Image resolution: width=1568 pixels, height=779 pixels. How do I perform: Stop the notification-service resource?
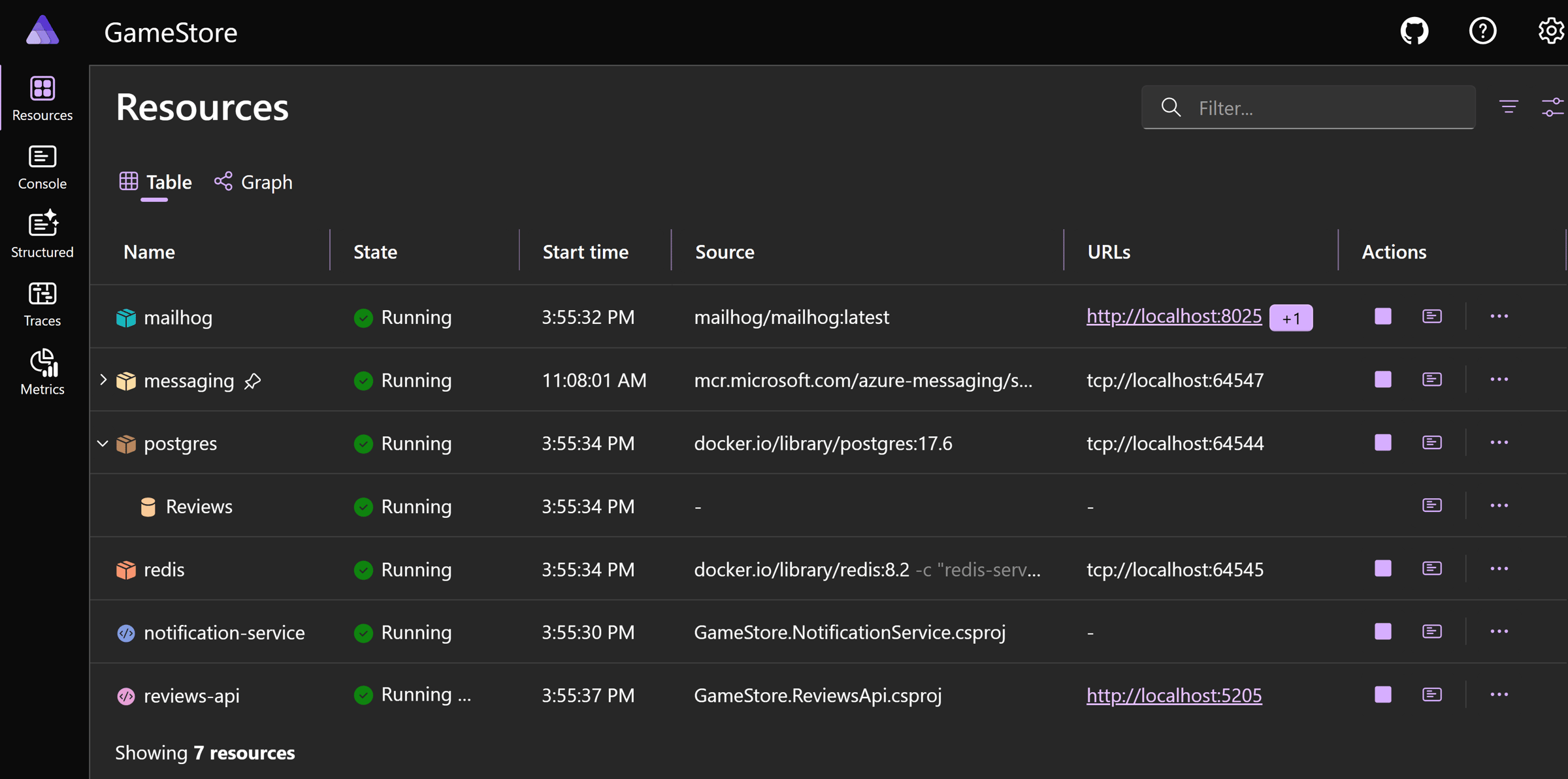click(x=1382, y=631)
